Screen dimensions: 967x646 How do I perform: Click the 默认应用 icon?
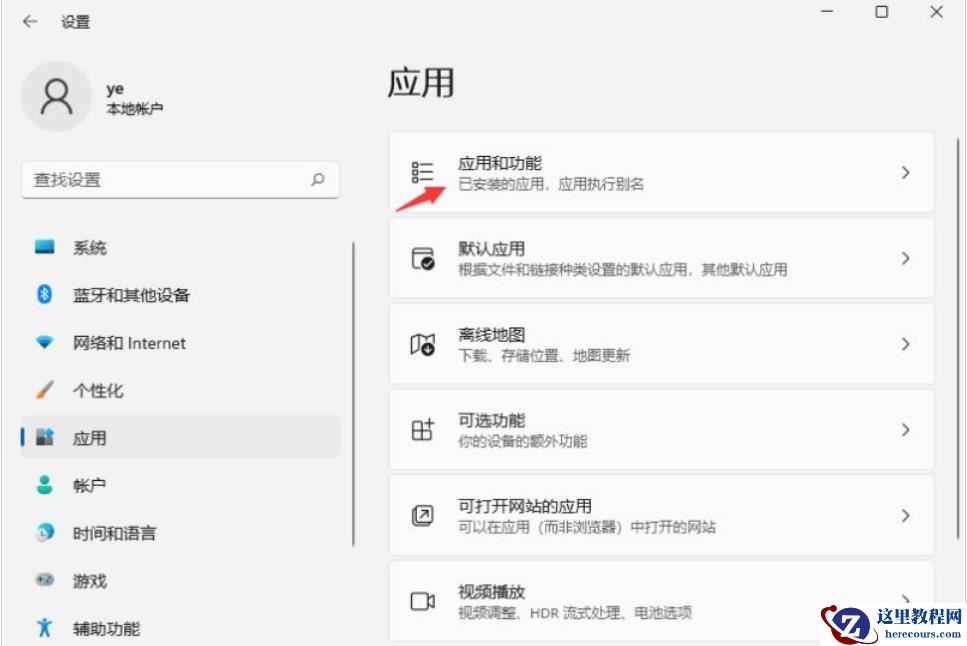pos(421,257)
